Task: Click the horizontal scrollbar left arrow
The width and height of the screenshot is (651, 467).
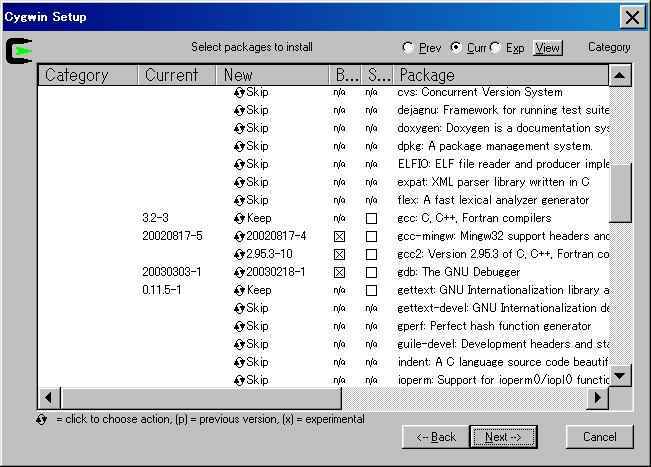Action: 49,398
